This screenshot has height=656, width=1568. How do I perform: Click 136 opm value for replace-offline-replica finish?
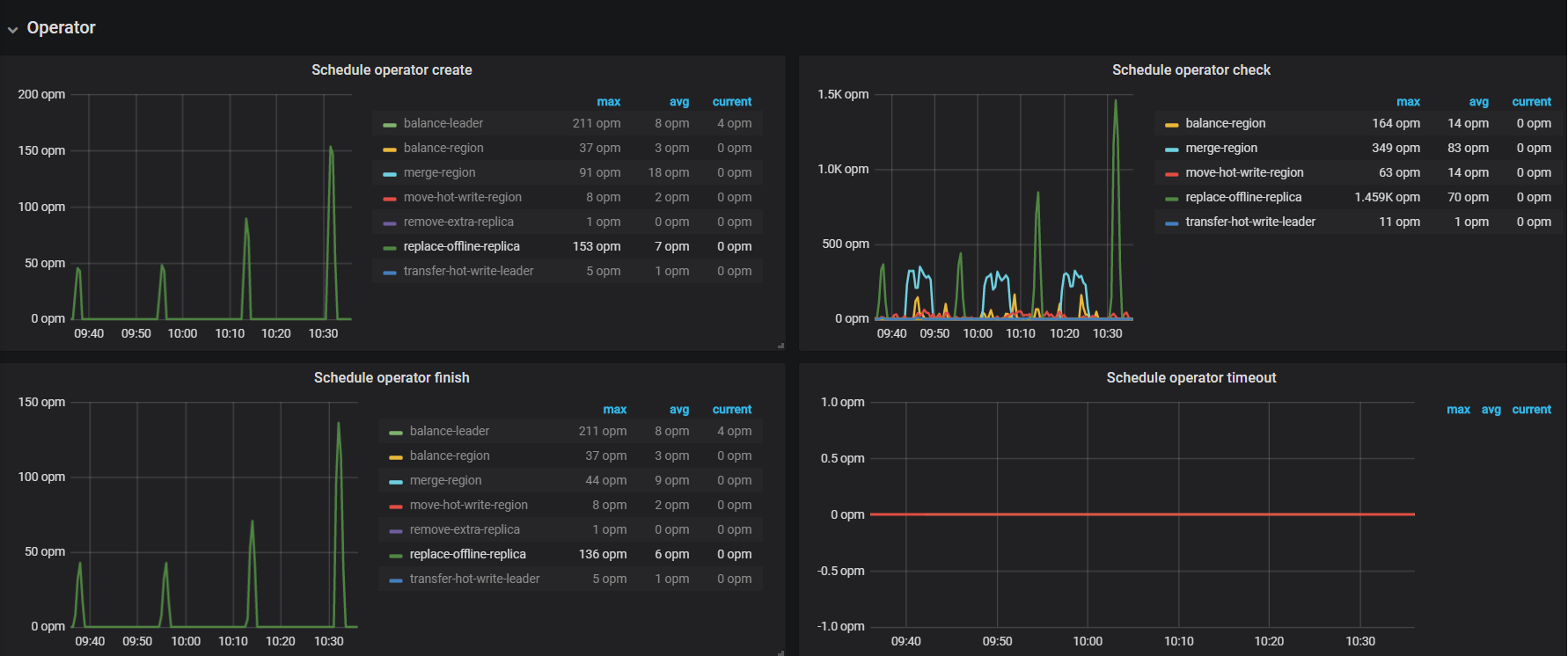coord(603,554)
